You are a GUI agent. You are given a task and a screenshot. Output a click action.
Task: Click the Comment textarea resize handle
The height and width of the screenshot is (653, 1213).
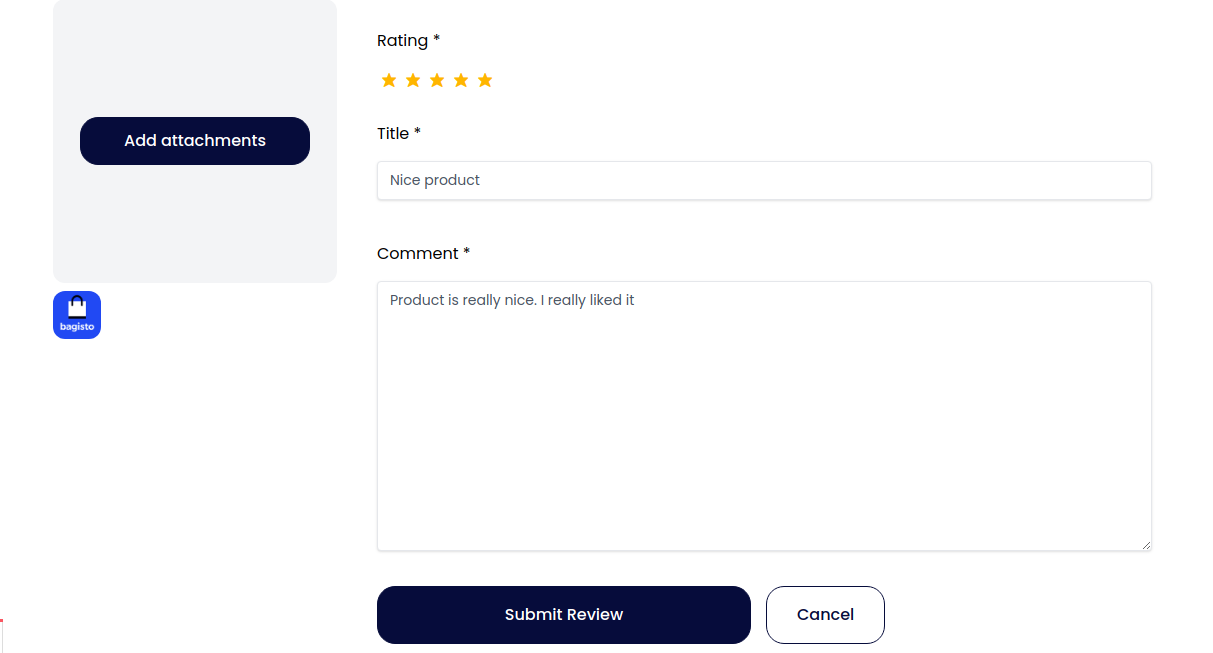(1146, 544)
